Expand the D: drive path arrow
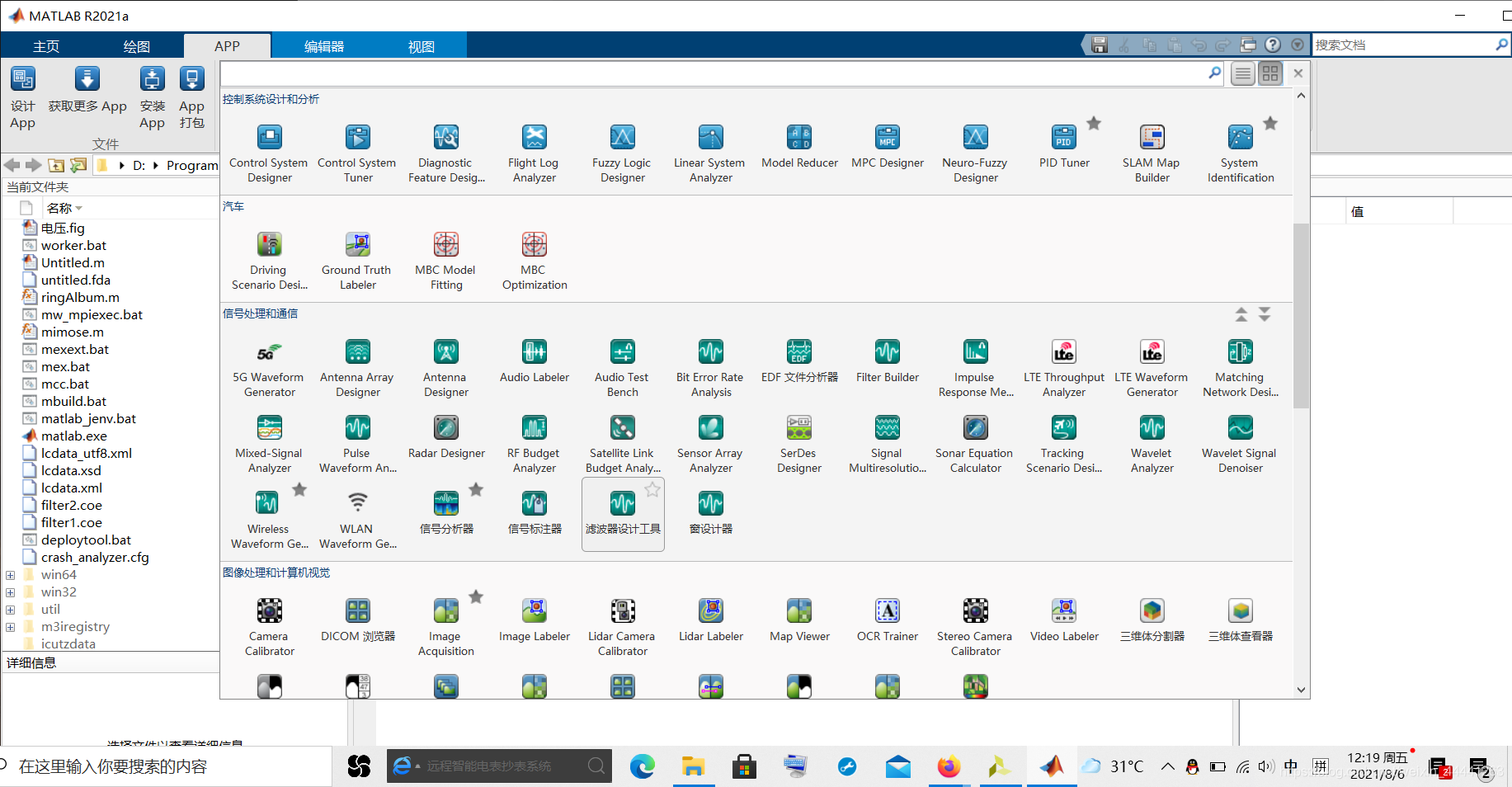 (155, 165)
